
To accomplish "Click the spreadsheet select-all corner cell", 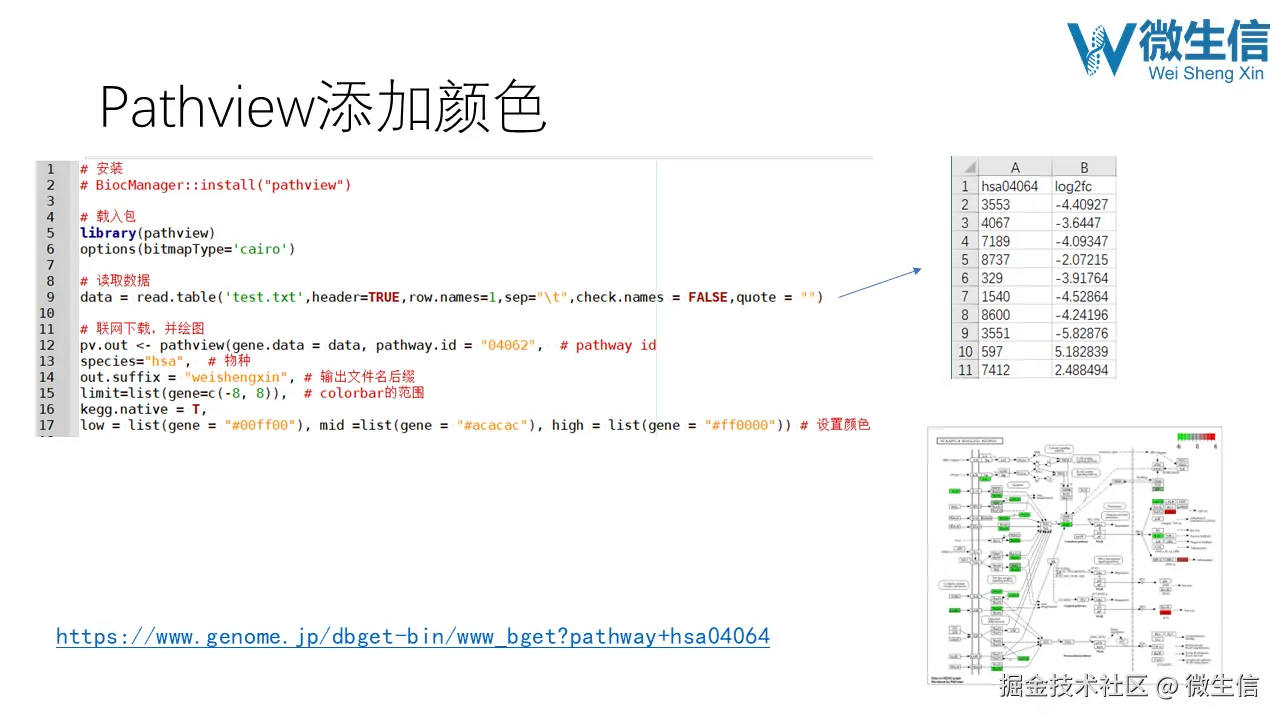I will [964, 167].
